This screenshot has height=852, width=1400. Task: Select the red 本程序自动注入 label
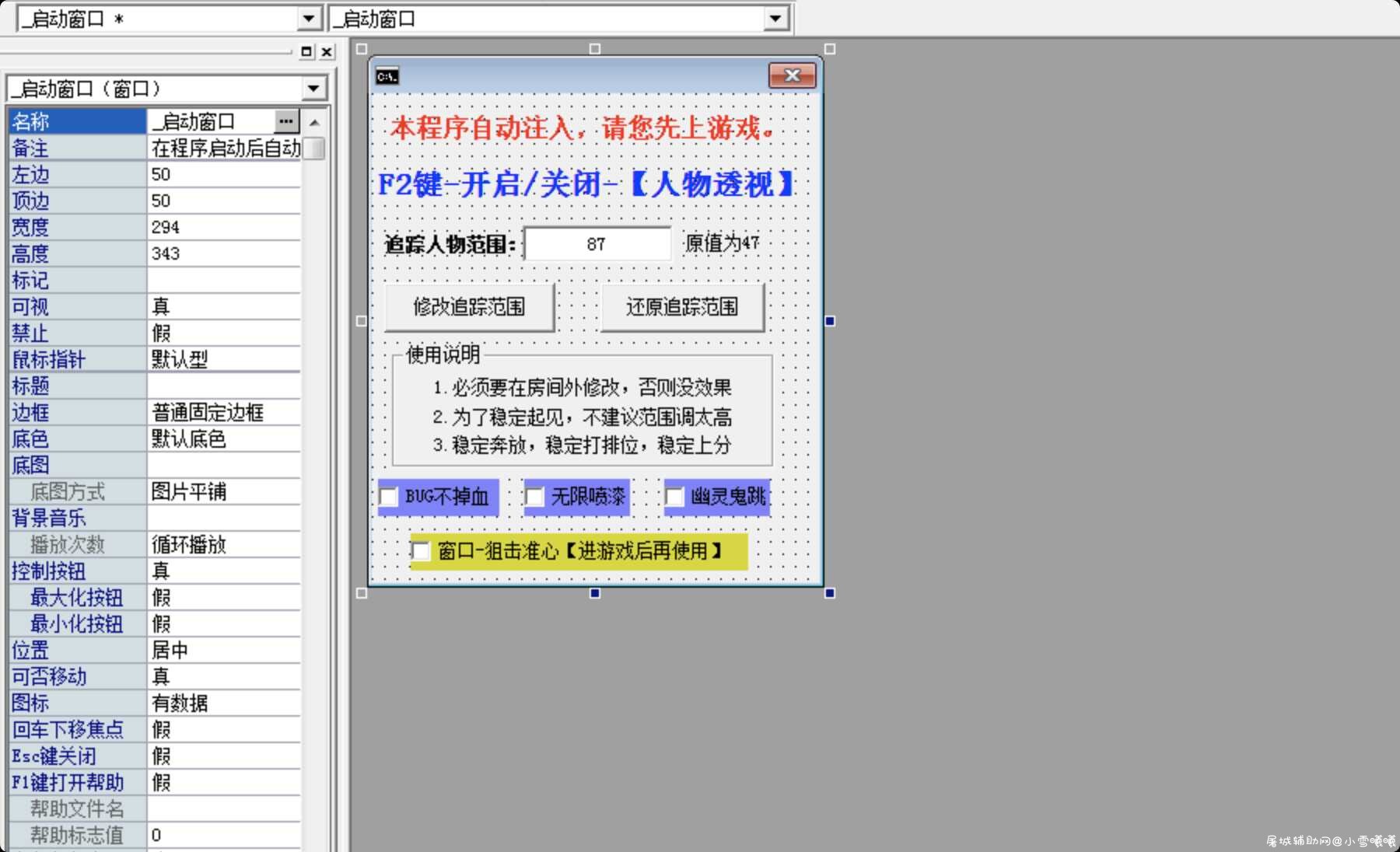582,127
